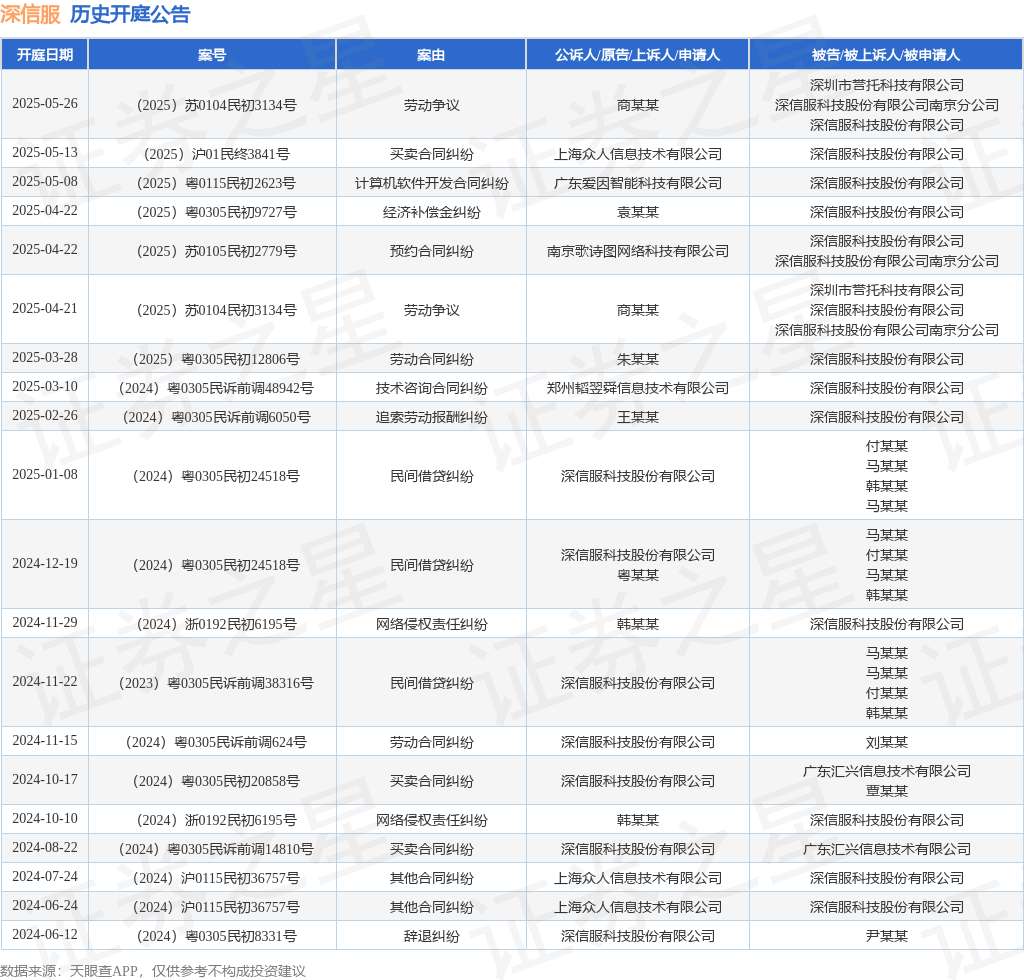Click the date cell 2025-01-08
The width and height of the screenshot is (1024, 980).
click(x=44, y=475)
